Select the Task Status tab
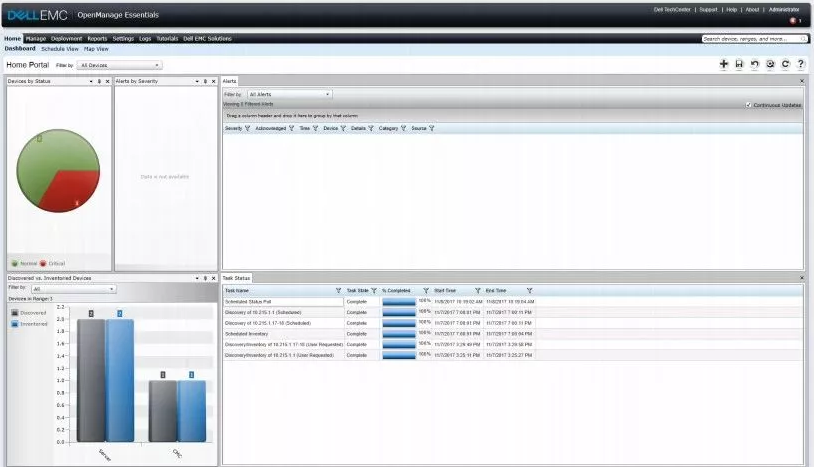The height and width of the screenshot is (467, 814). pos(236,278)
